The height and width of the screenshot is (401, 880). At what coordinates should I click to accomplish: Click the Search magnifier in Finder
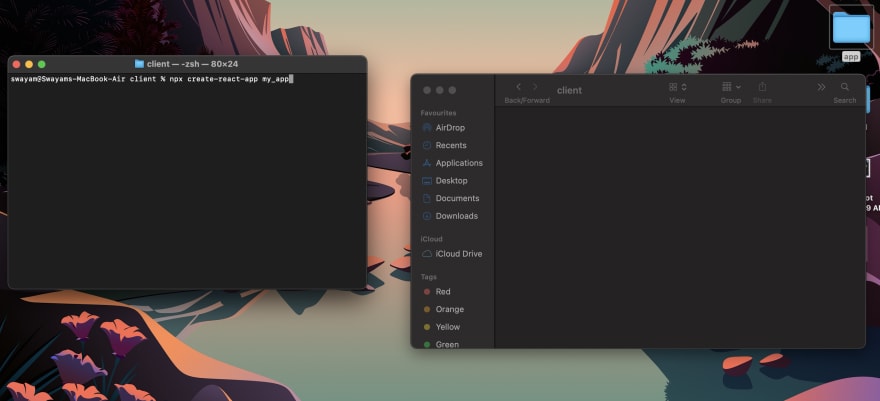coord(845,87)
